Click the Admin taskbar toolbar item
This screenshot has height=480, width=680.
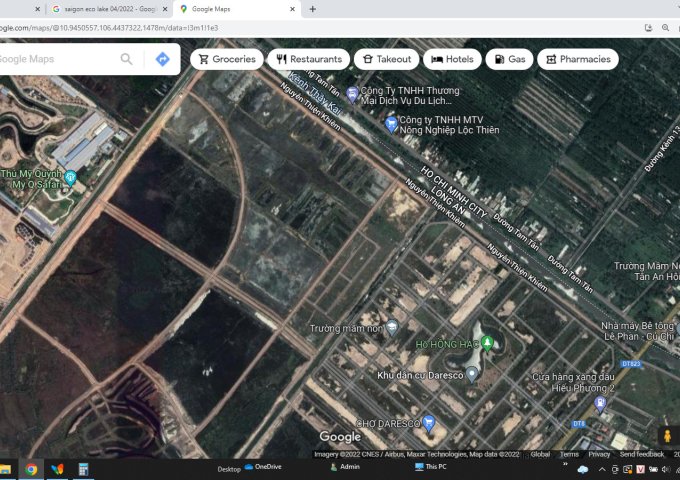click(x=345, y=467)
